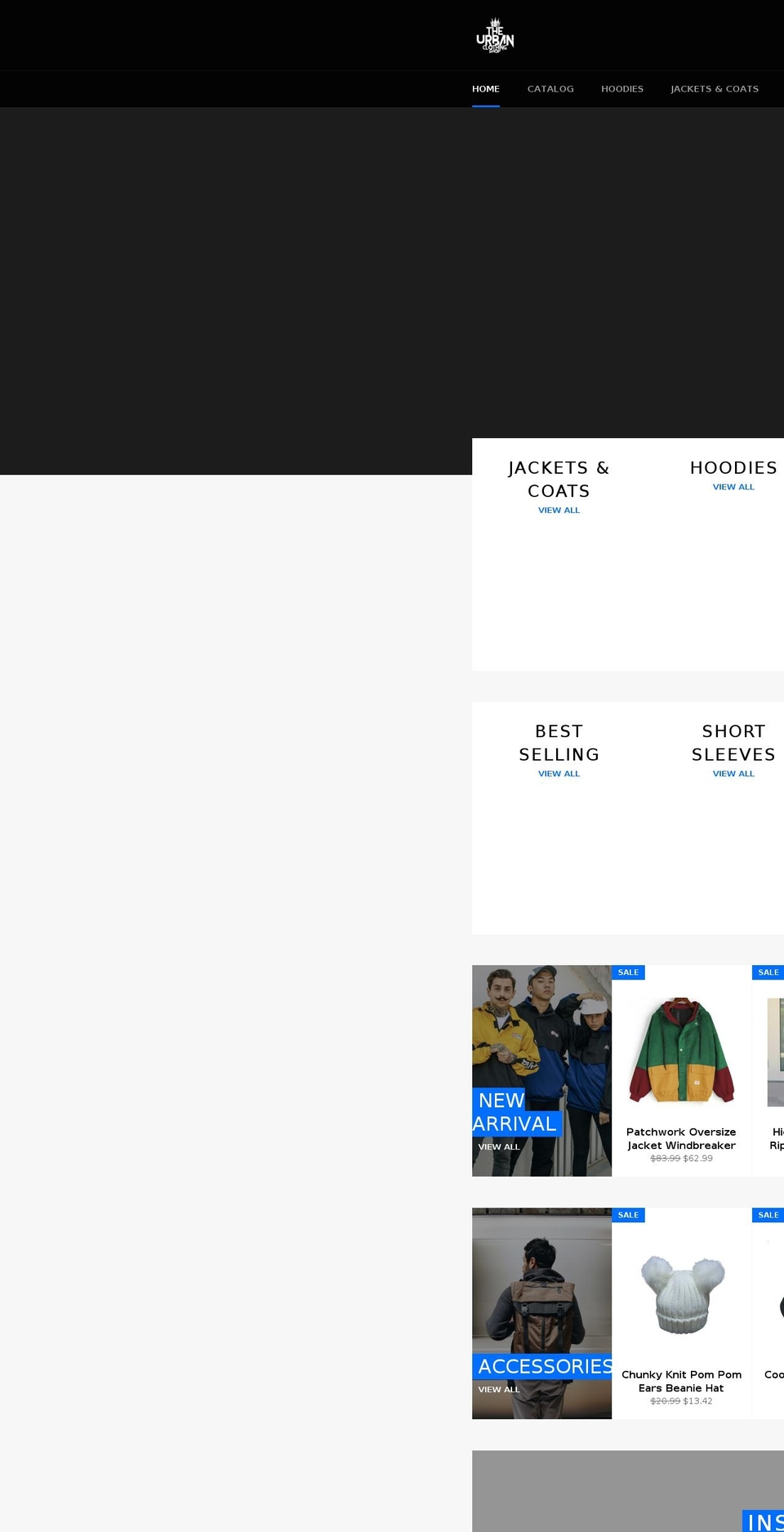View all under New Arrival
Viewport: 784px width, 1532px height.
(x=499, y=1147)
